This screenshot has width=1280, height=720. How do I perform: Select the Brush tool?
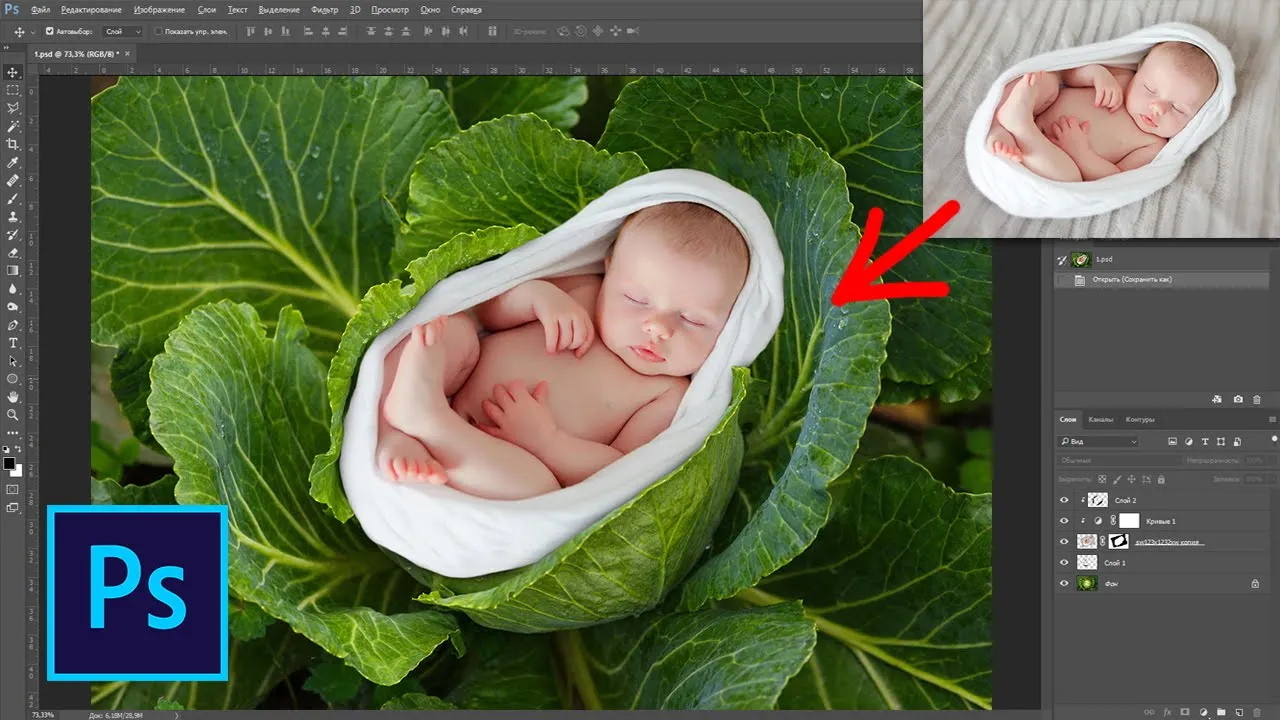(x=13, y=199)
